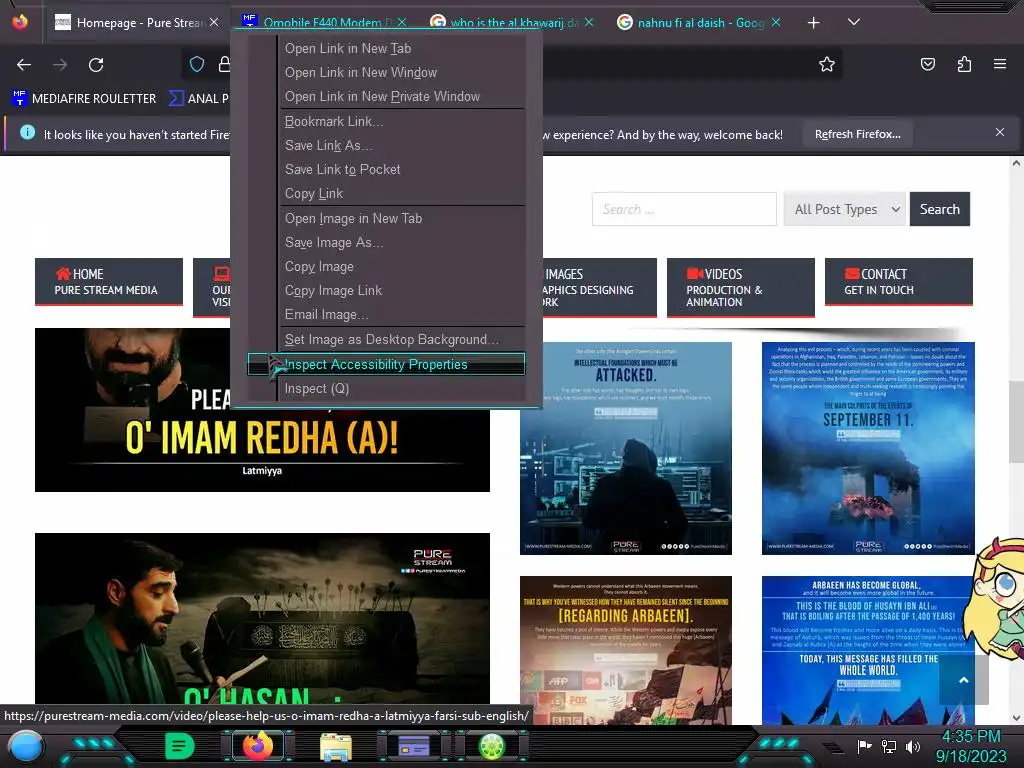Choose Inspect Accessibility Properties
The width and height of the screenshot is (1024, 768).
coord(386,364)
